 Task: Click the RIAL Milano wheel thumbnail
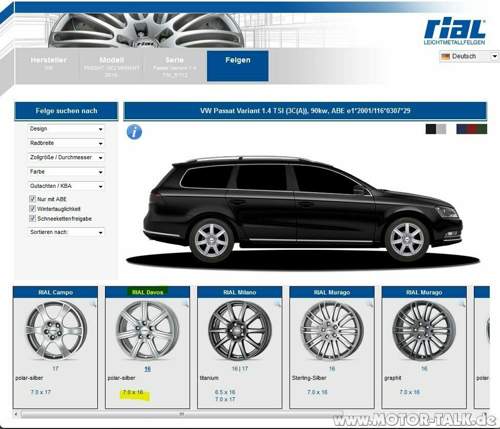tap(240, 330)
